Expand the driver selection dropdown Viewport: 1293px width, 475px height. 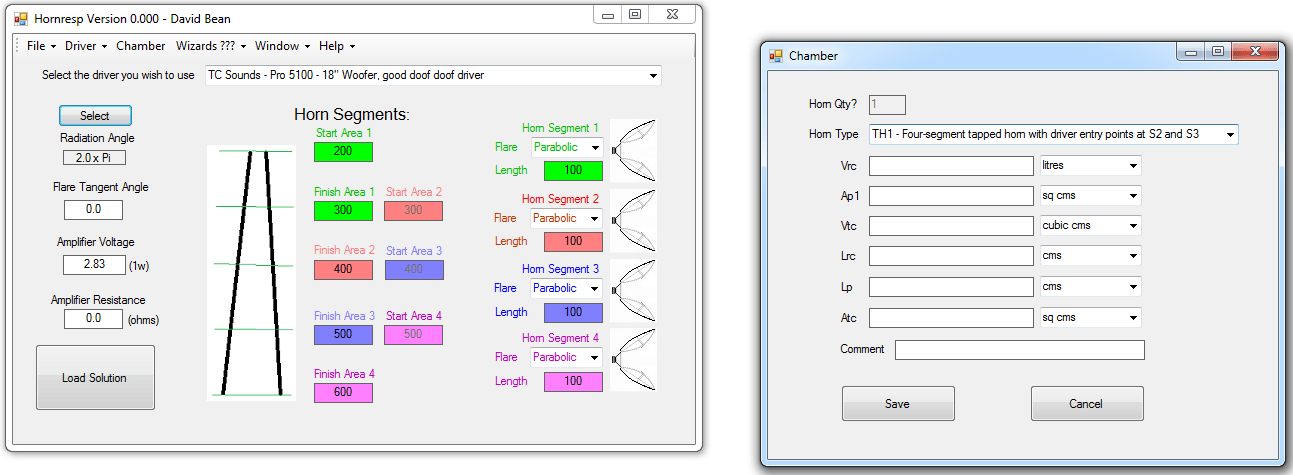coord(653,75)
